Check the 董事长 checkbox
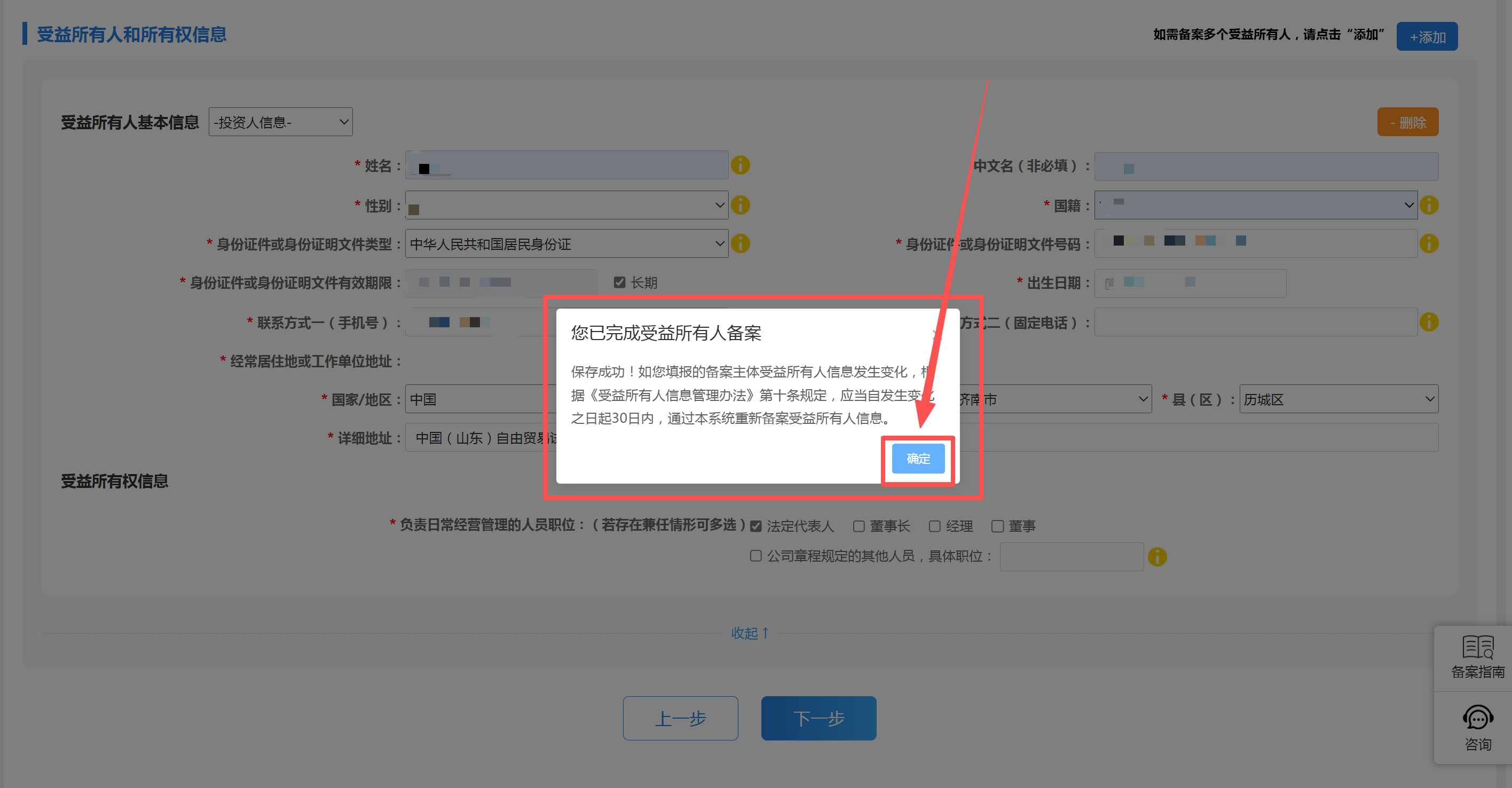The image size is (1512, 788). click(859, 526)
